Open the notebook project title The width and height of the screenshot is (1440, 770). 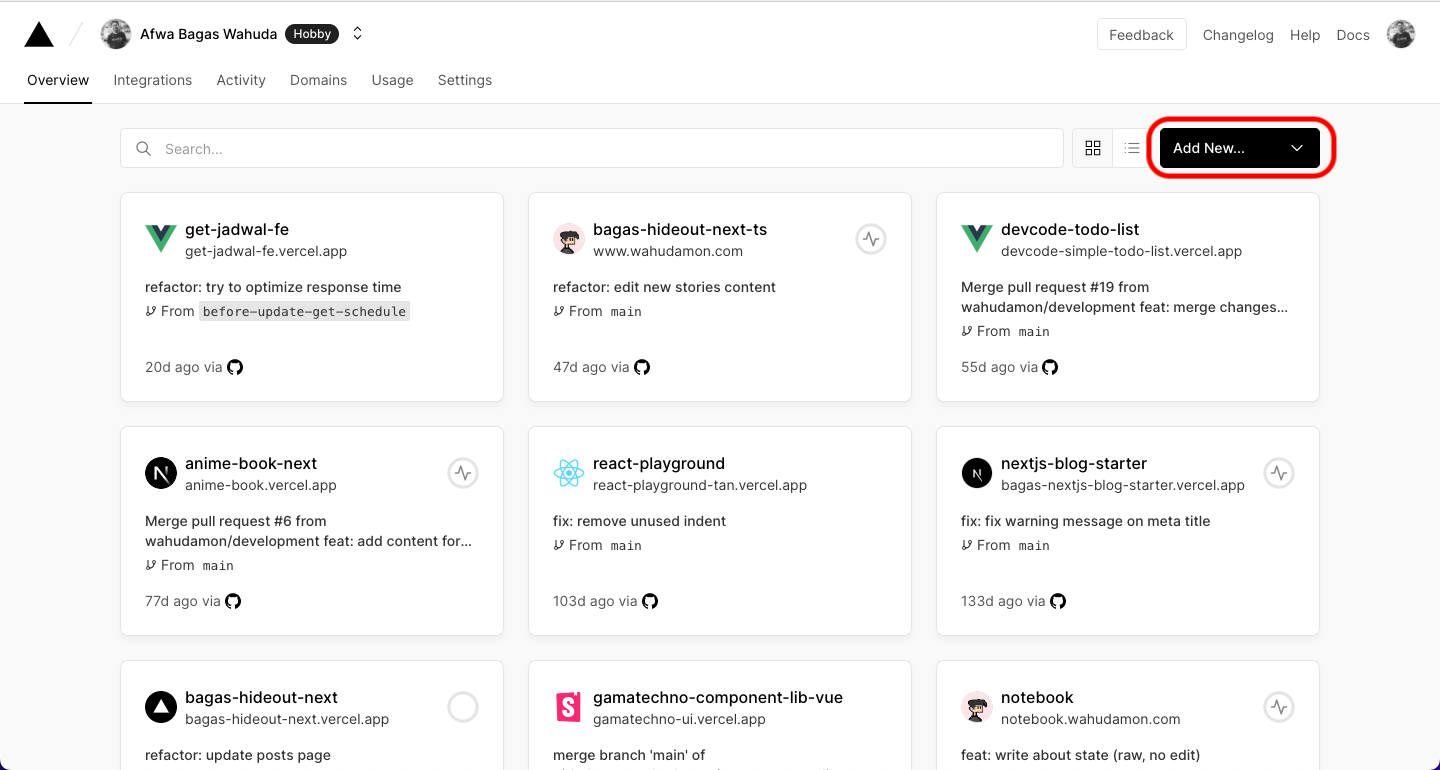tap(1037, 697)
